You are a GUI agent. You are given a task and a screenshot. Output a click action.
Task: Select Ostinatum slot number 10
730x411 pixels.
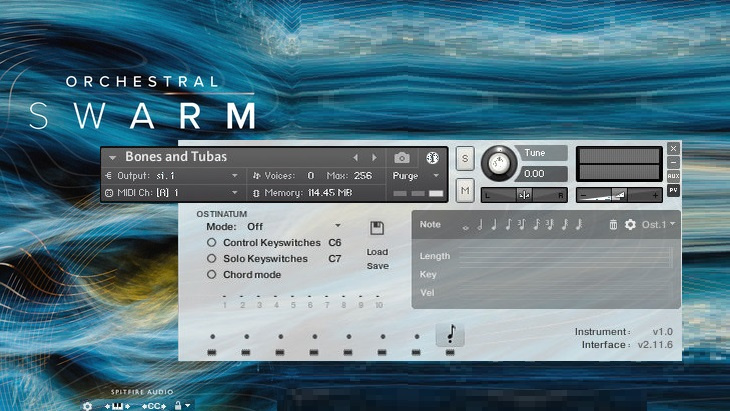[379, 305]
